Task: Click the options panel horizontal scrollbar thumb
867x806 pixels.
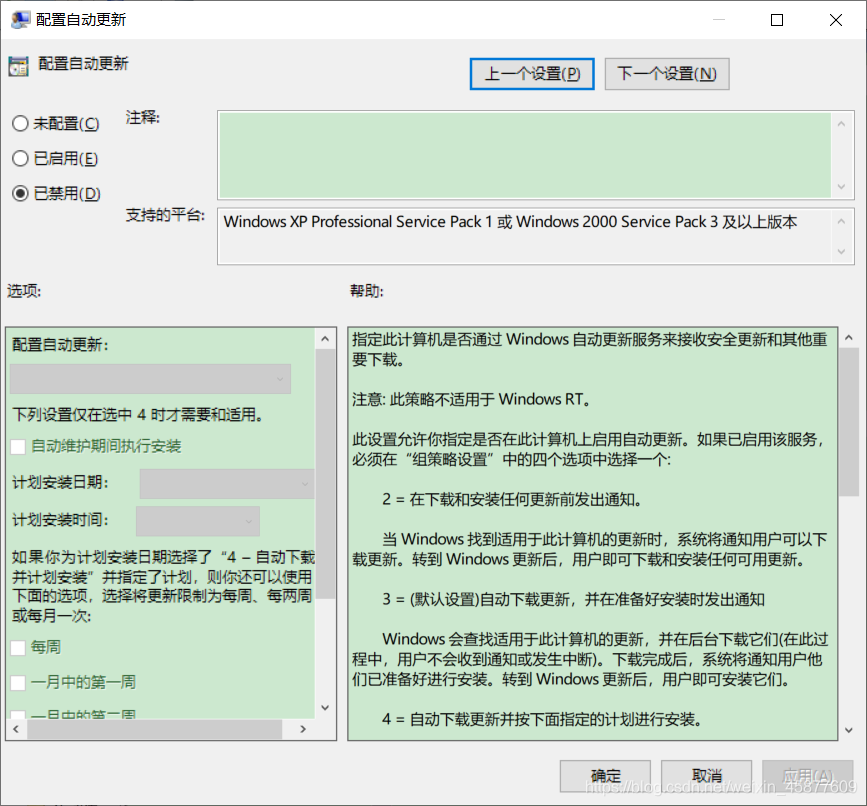Action: (x=155, y=729)
